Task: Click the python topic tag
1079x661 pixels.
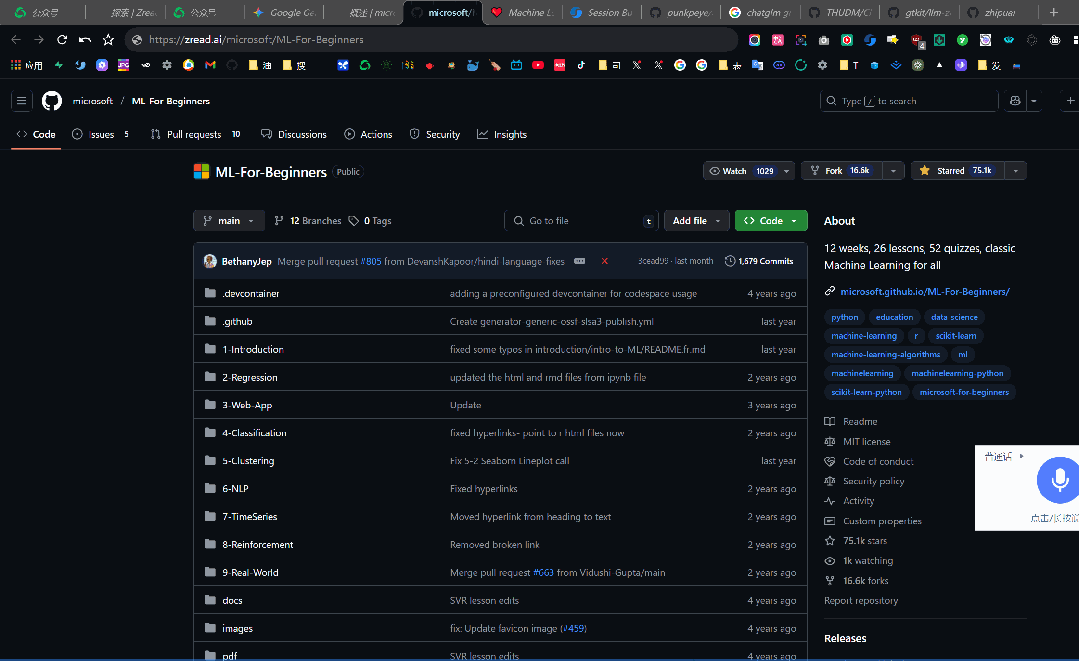Action: (844, 317)
